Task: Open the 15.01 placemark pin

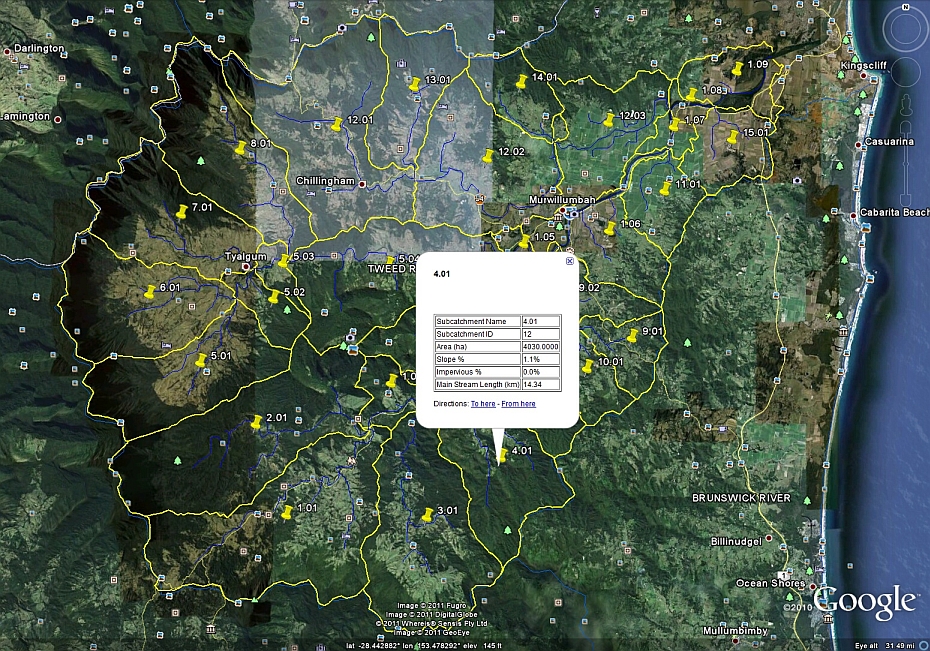Action: point(731,137)
